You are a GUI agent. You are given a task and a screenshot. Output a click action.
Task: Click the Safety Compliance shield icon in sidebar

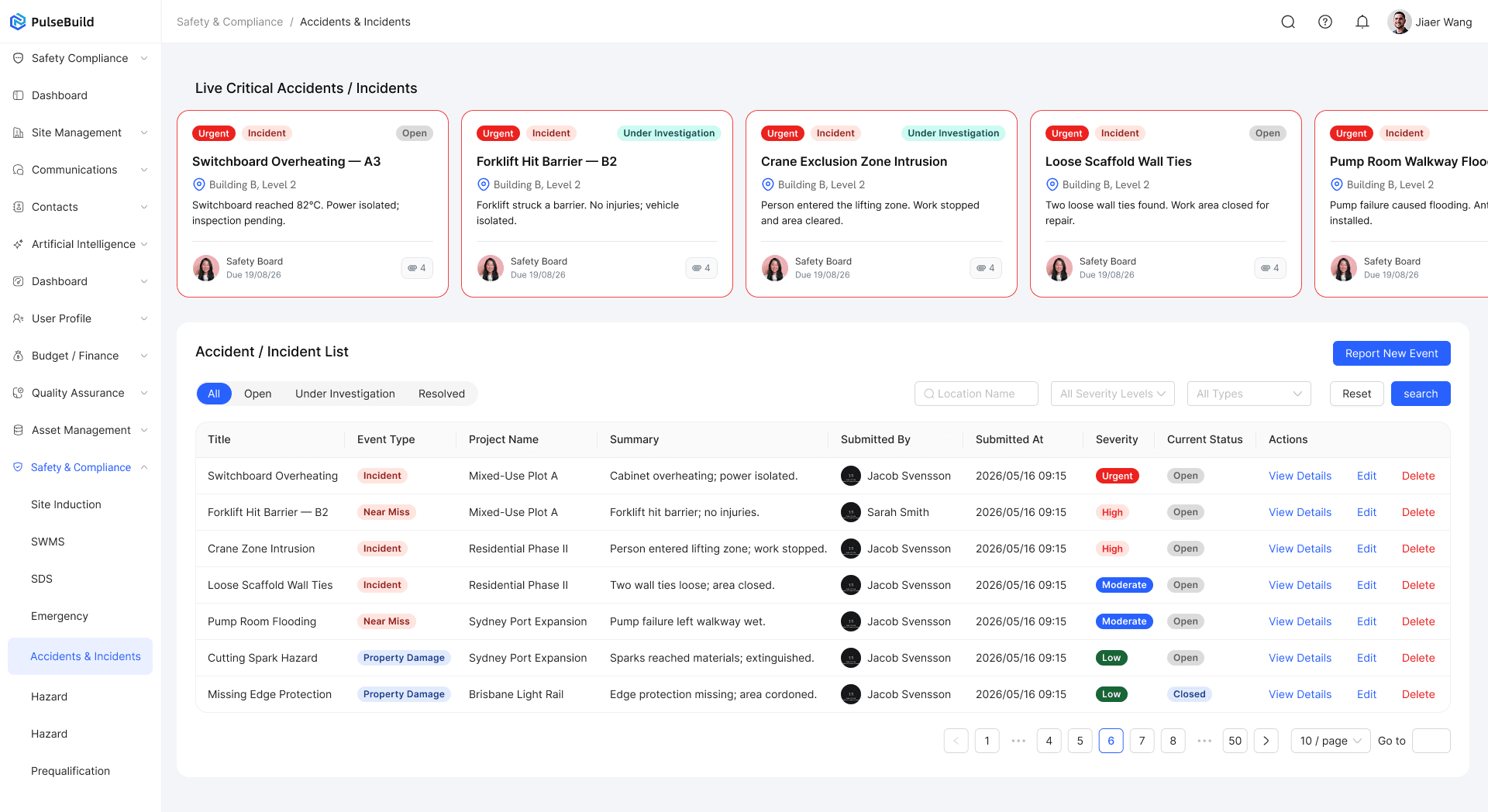pos(19,58)
